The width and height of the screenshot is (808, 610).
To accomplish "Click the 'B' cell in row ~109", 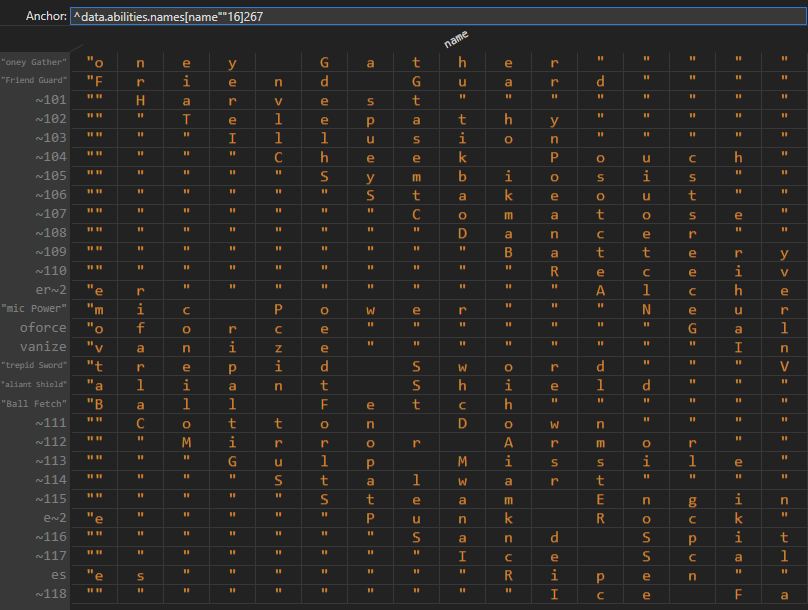I will click(509, 252).
